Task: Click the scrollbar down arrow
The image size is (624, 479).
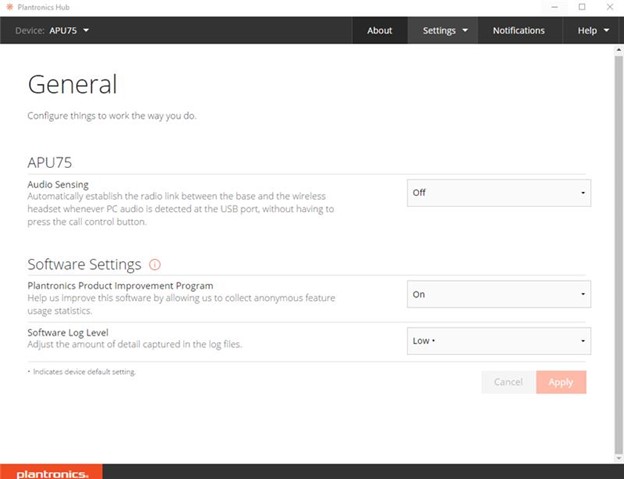Action: [x=618, y=457]
